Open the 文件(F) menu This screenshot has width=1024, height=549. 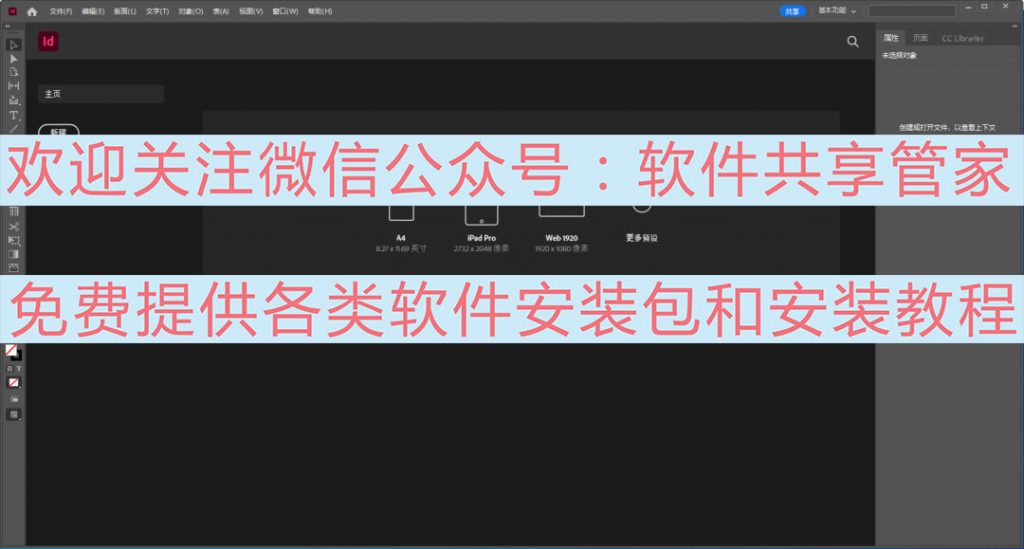pos(61,11)
